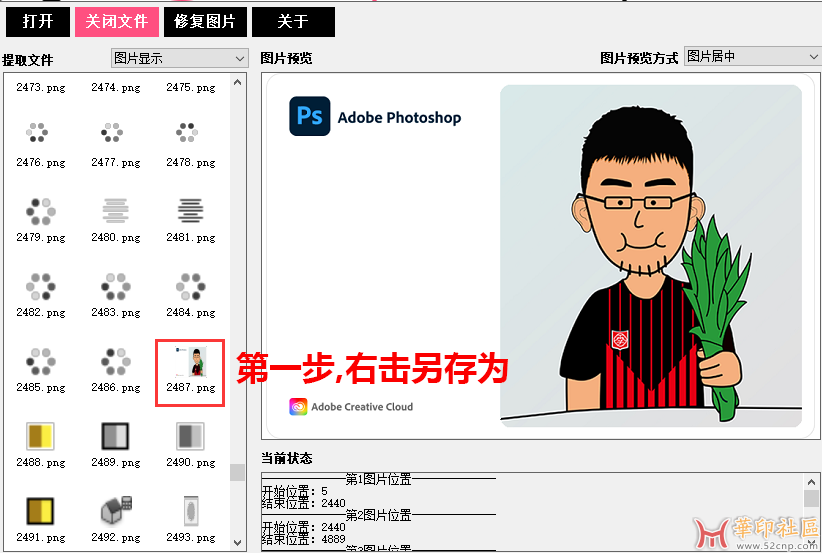Click the file list scroll-up arrow

click(x=237, y=82)
